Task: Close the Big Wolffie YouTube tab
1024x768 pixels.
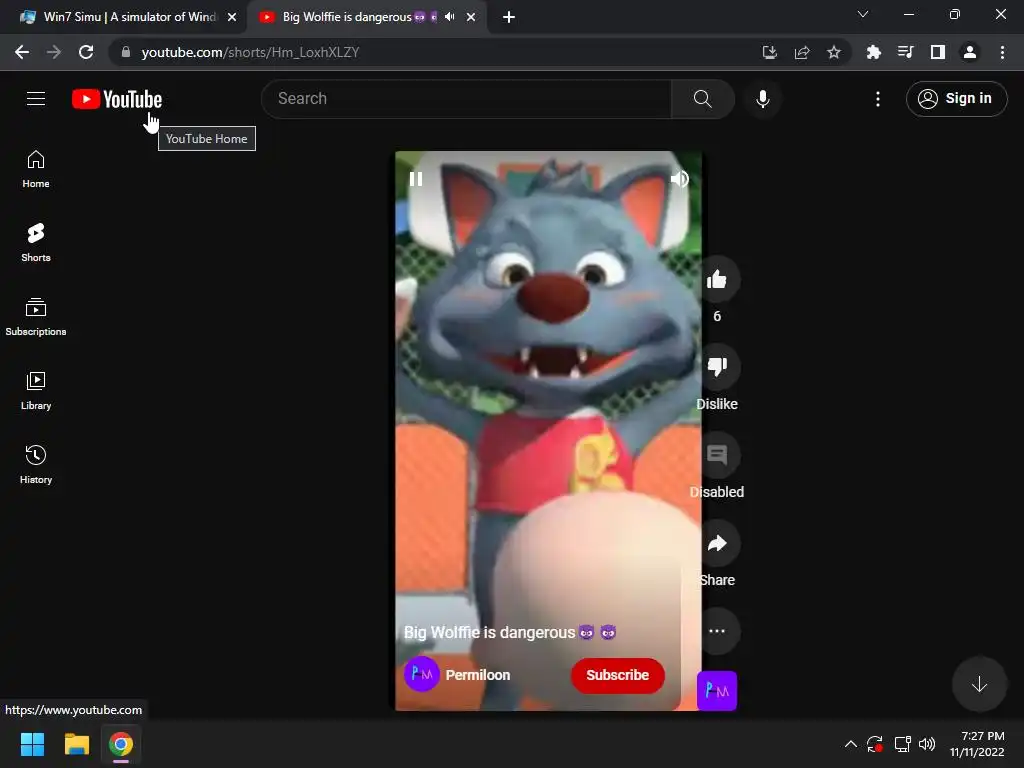Action: click(471, 17)
